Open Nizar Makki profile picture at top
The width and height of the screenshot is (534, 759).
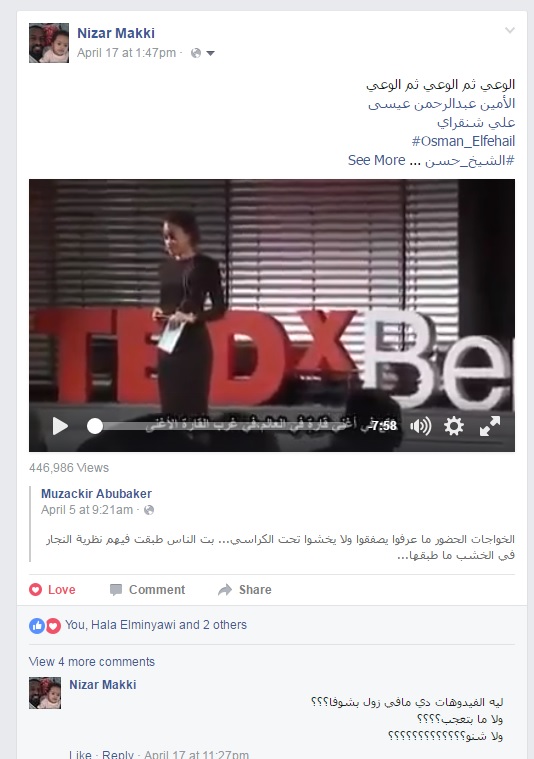pyautogui.click(x=49, y=43)
